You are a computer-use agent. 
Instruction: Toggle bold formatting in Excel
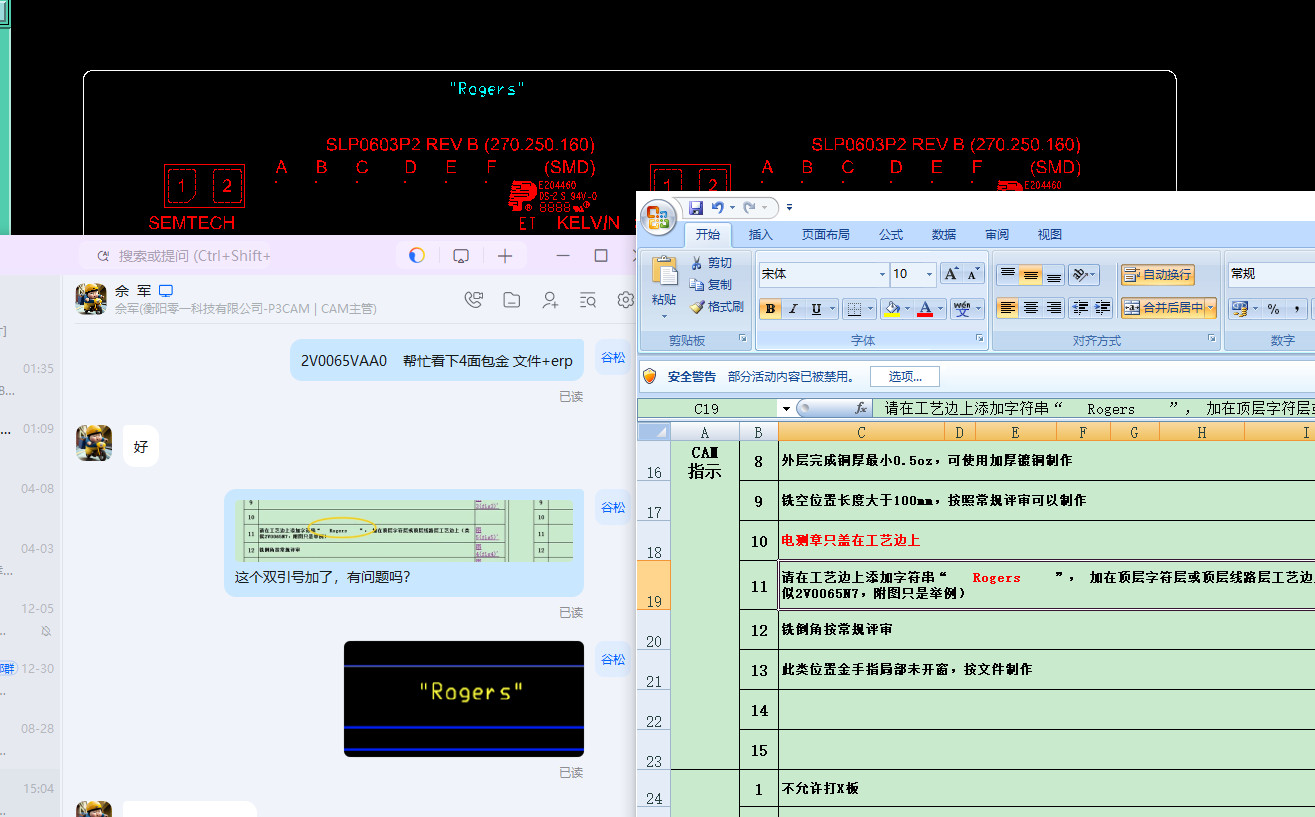click(770, 309)
